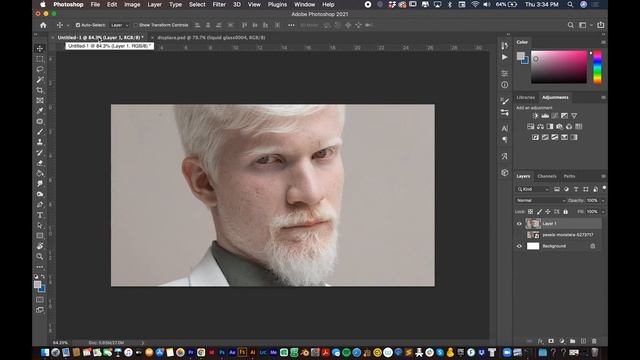The width and height of the screenshot is (640, 360).
Task: Select the History Brush tool
Action: click(x=40, y=153)
